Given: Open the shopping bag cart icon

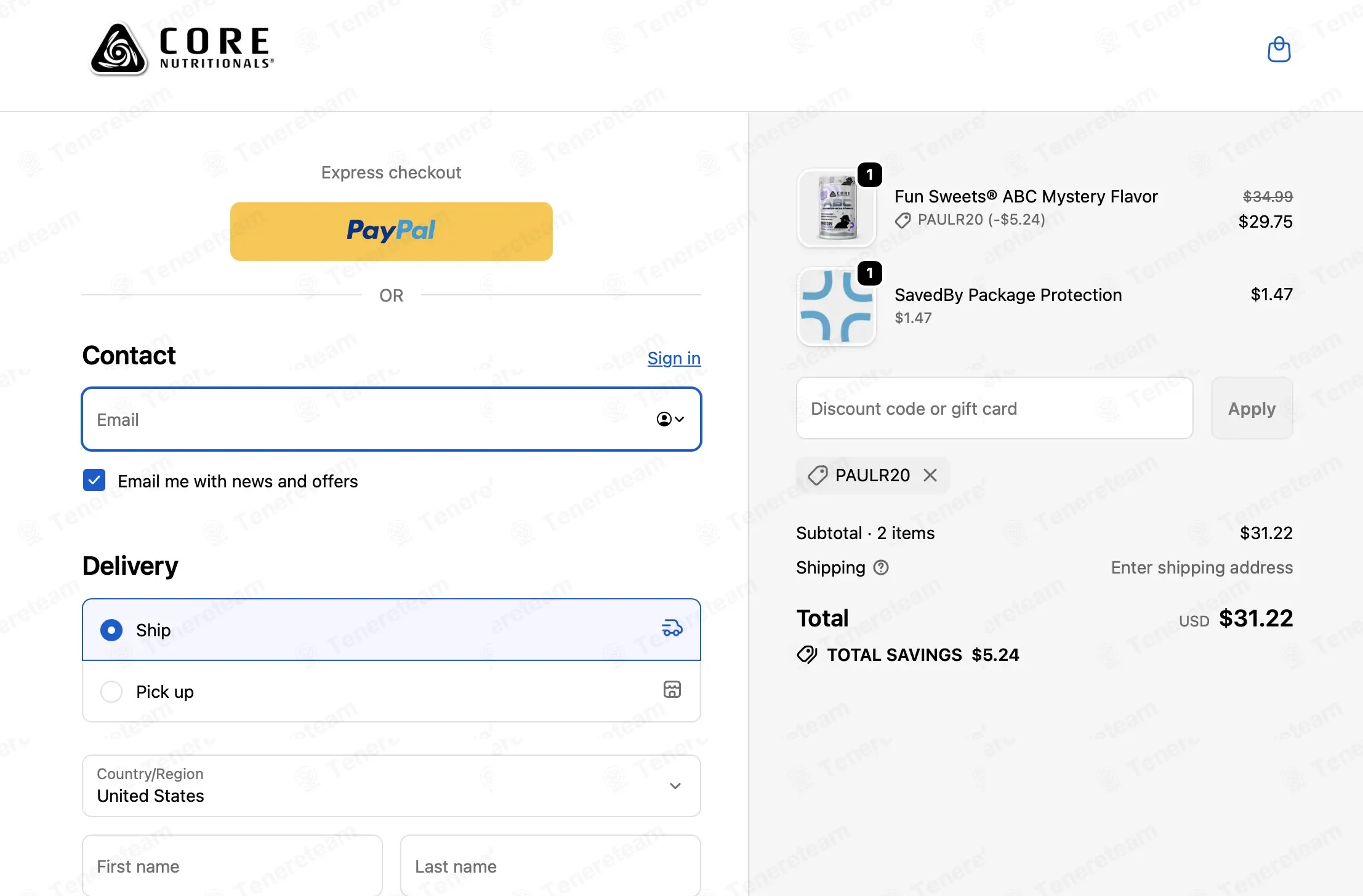Looking at the screenshot, I should point(1279,49).
